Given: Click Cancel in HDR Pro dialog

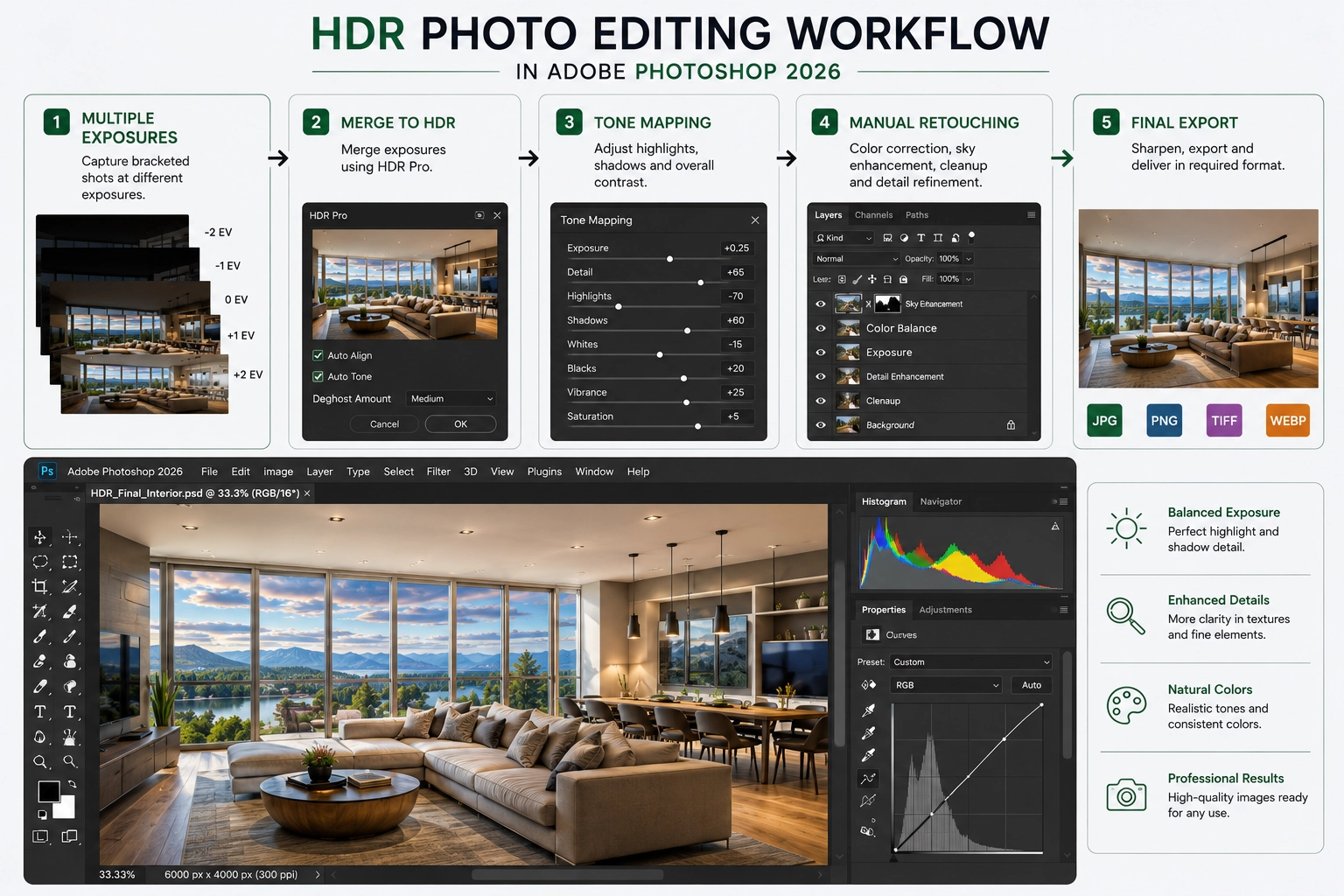Looking at the screenshot, I should click(x=384, y=423).
